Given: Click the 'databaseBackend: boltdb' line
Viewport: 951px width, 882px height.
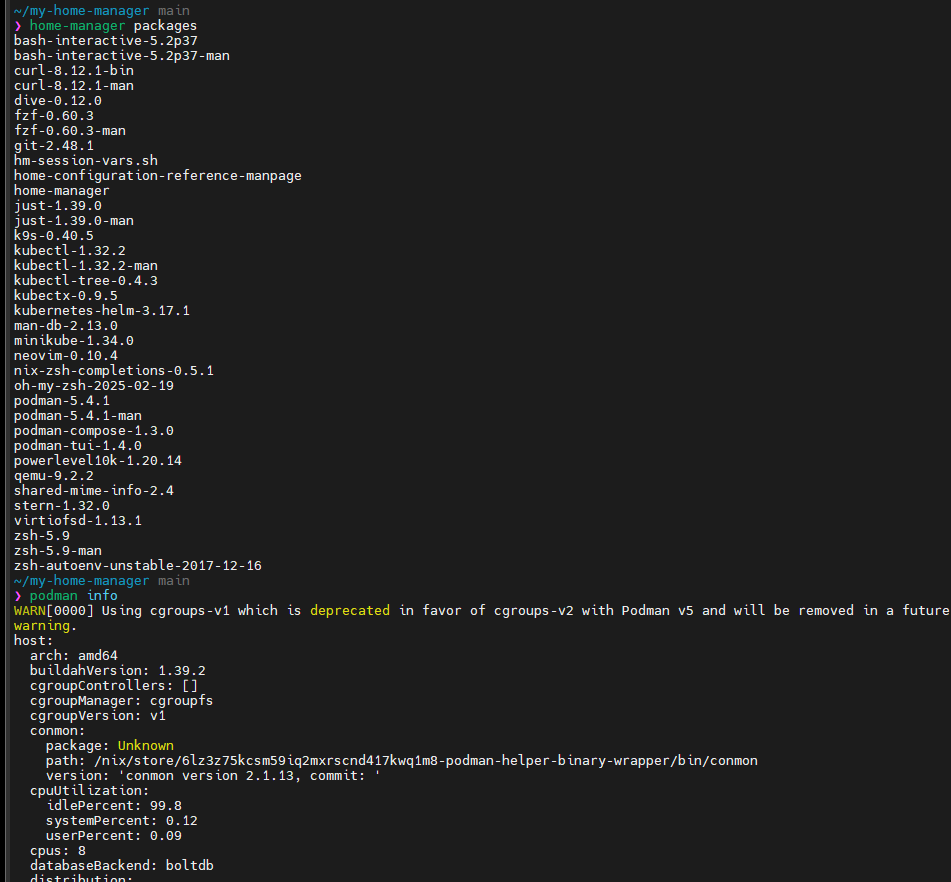Looking at the screenshot, I should pyautogui.click(x=122, y=866).
